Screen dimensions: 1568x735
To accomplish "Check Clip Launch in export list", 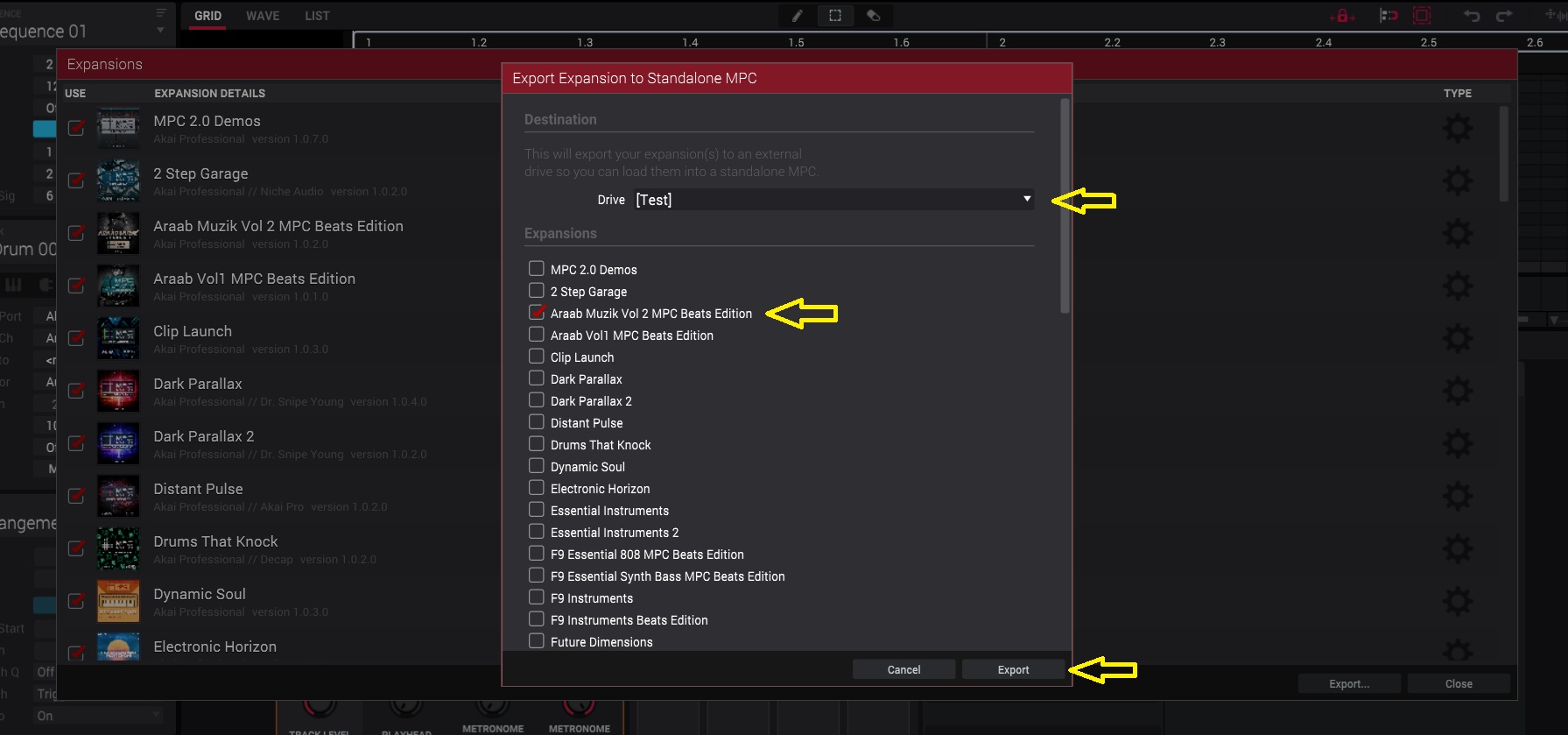I will click(x=537, y=356).
